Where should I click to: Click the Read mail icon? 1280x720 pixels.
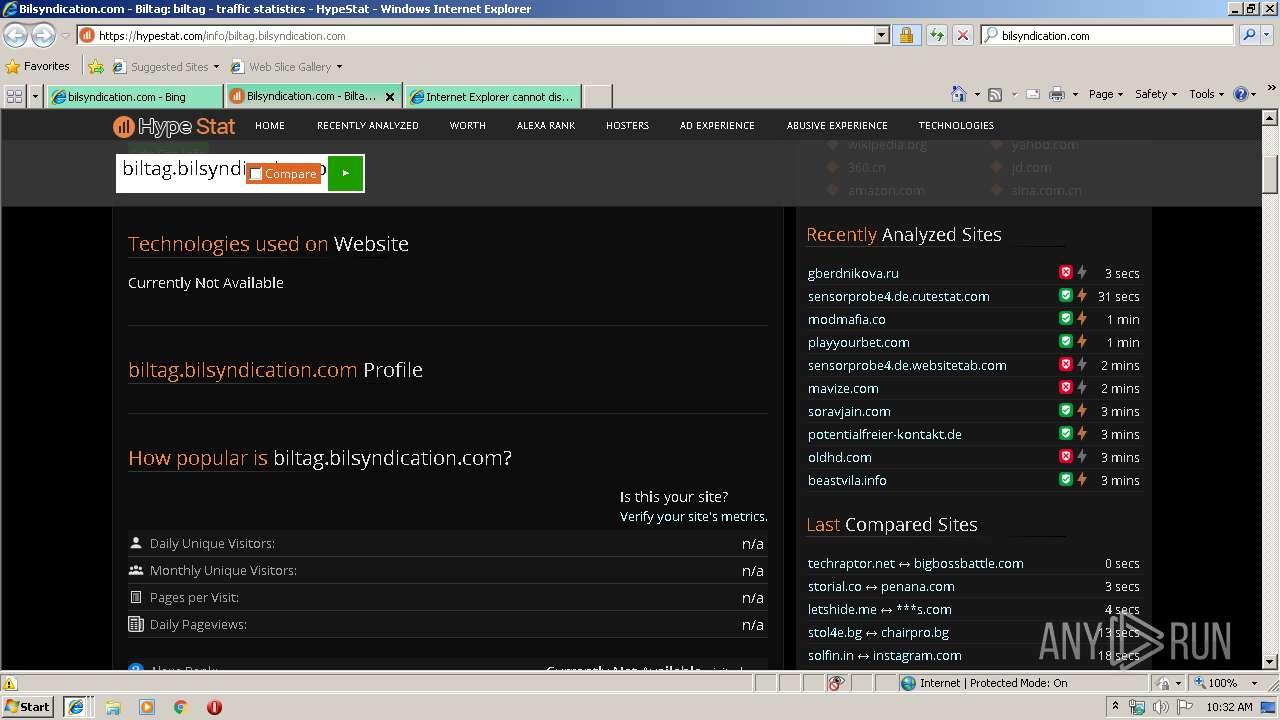(x=1032, y=94)
